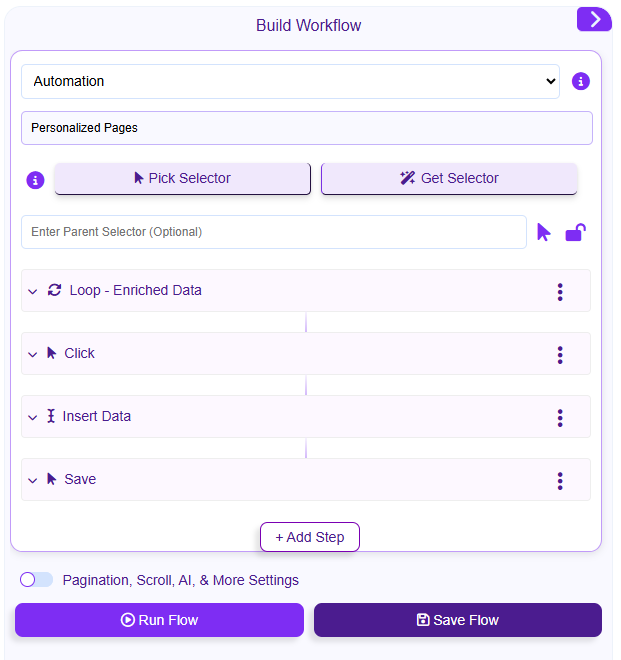This screenshot has width=621, height=660.
Task: Expand the Click step chevron
Action: tap(33, 354)
